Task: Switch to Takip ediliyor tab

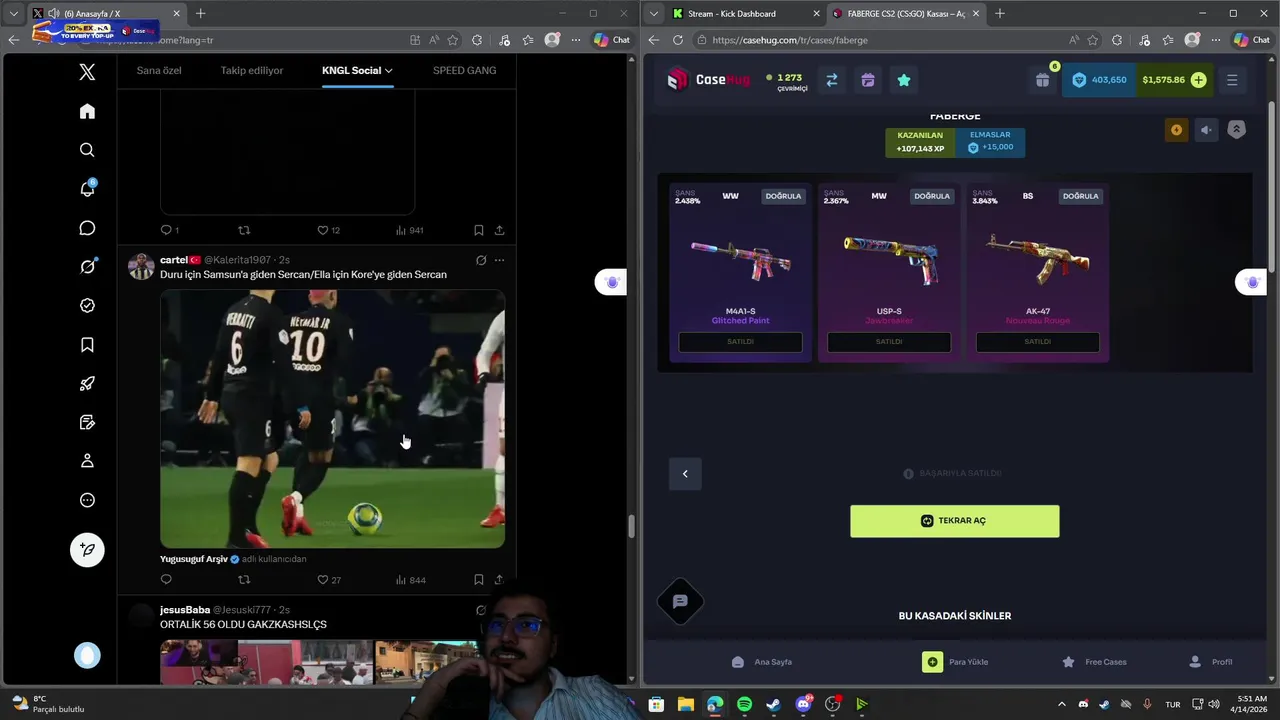Action: click(252, 71)
